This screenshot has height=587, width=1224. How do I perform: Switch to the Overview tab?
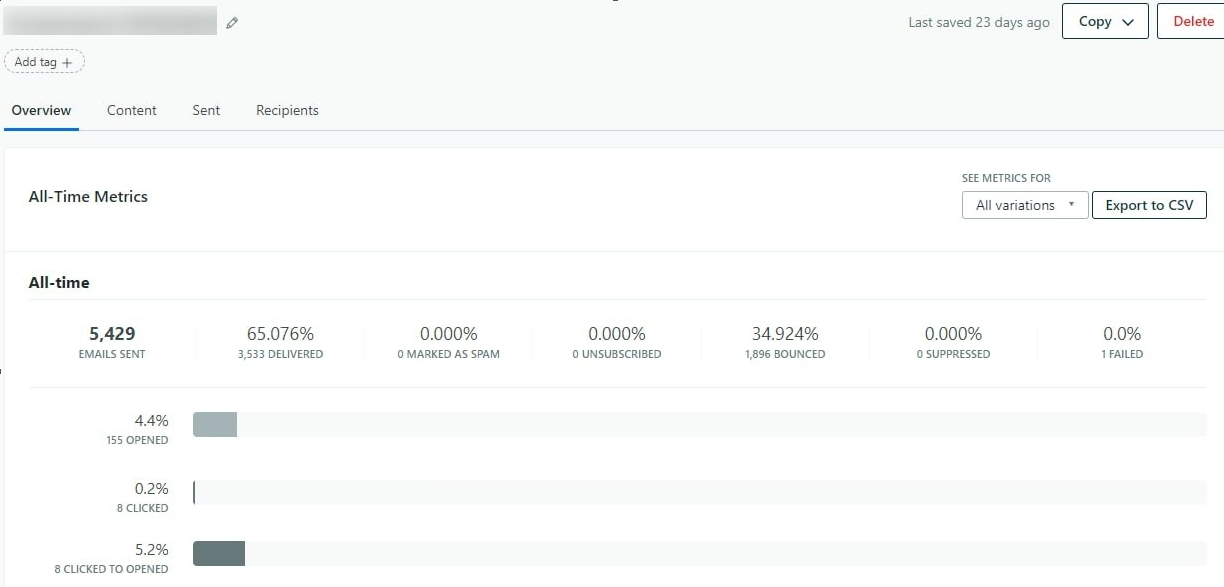41,111
